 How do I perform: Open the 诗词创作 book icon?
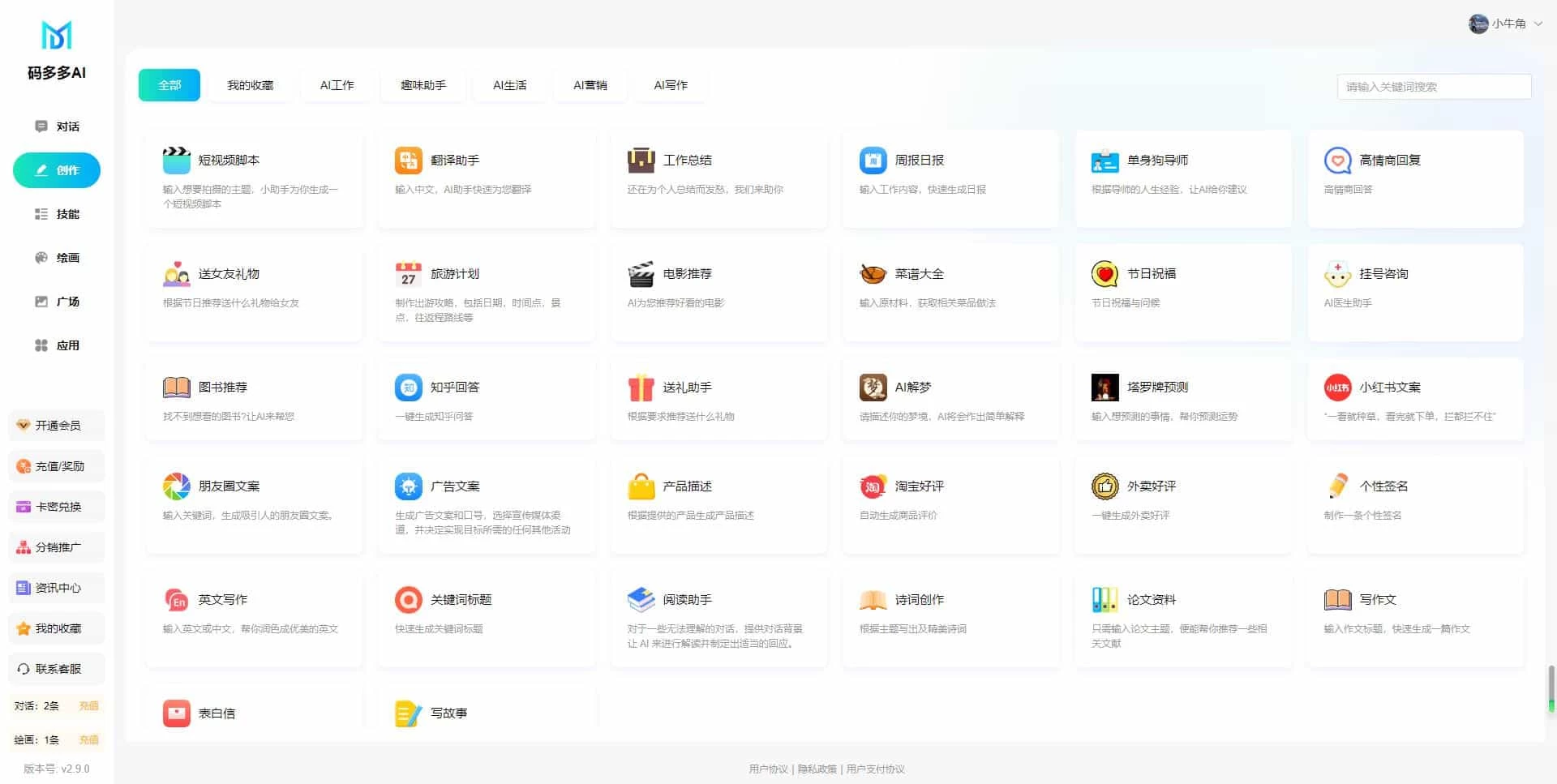873,600
